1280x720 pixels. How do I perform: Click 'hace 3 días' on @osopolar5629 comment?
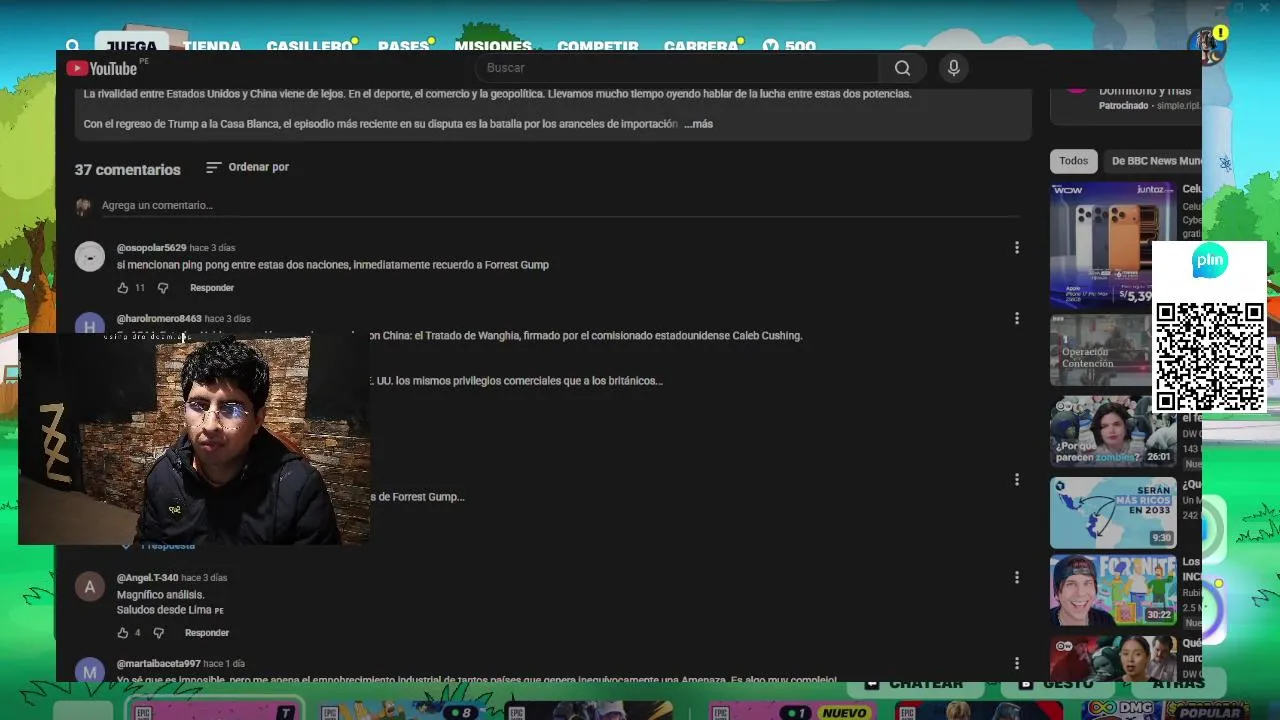(213, 248)
